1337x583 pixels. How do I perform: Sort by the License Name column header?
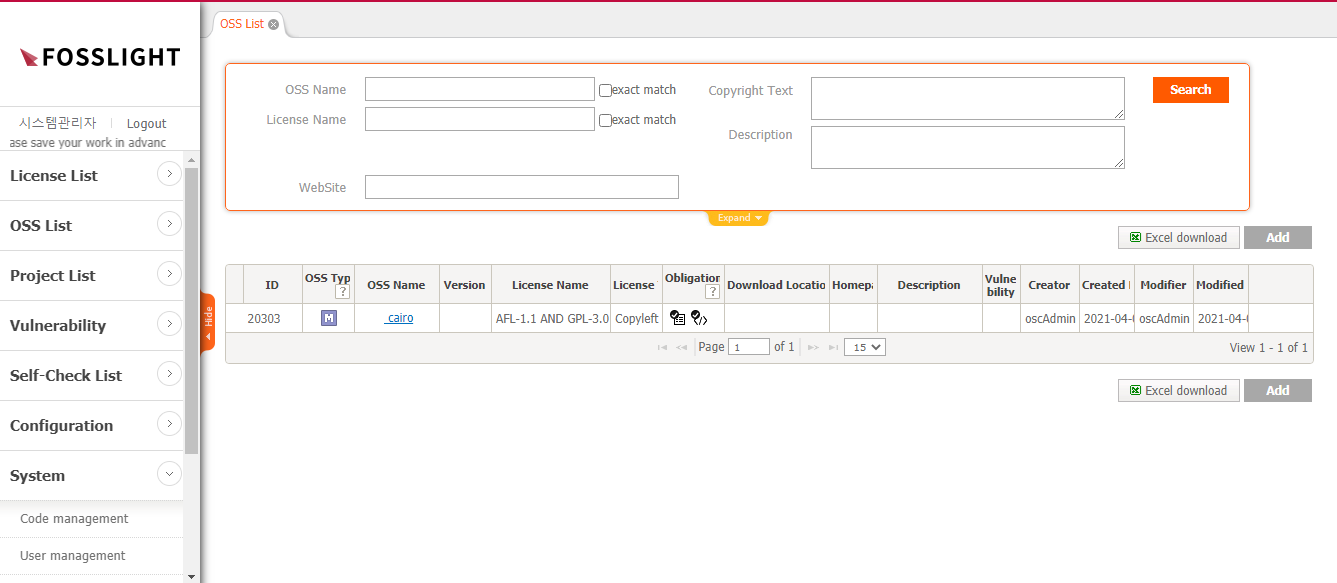coord(550,285)
